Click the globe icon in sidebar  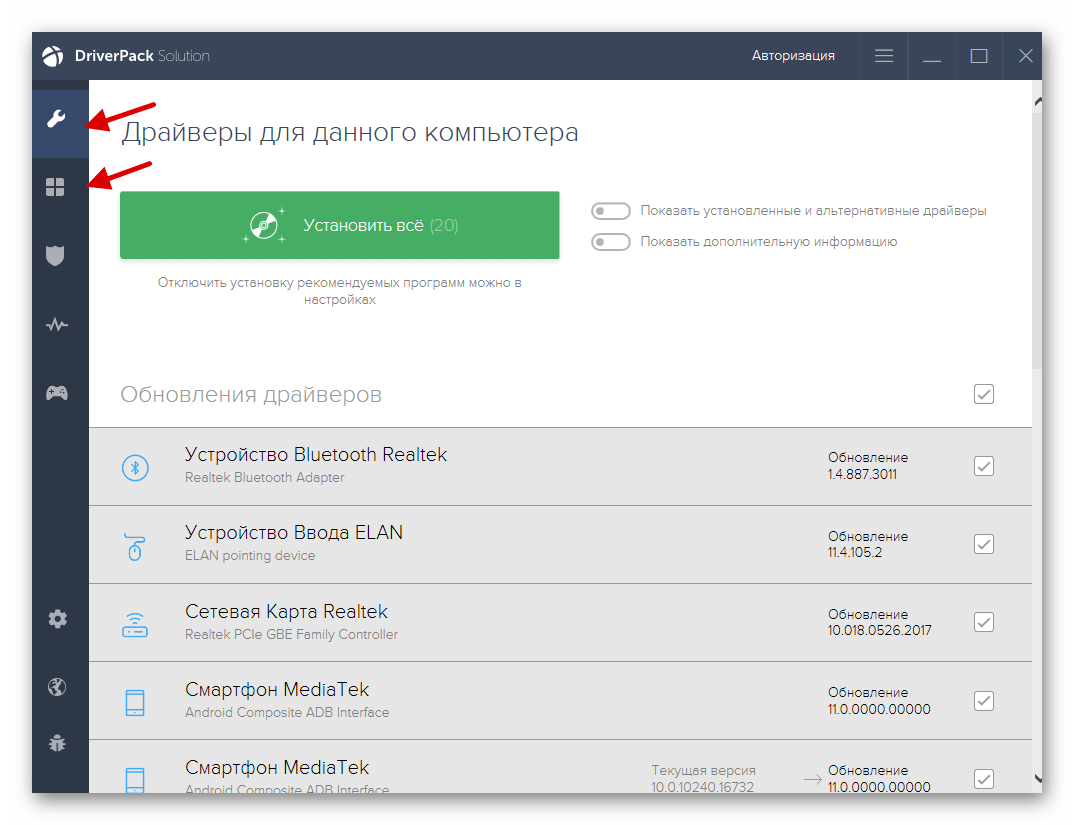[x=58, y=687]
